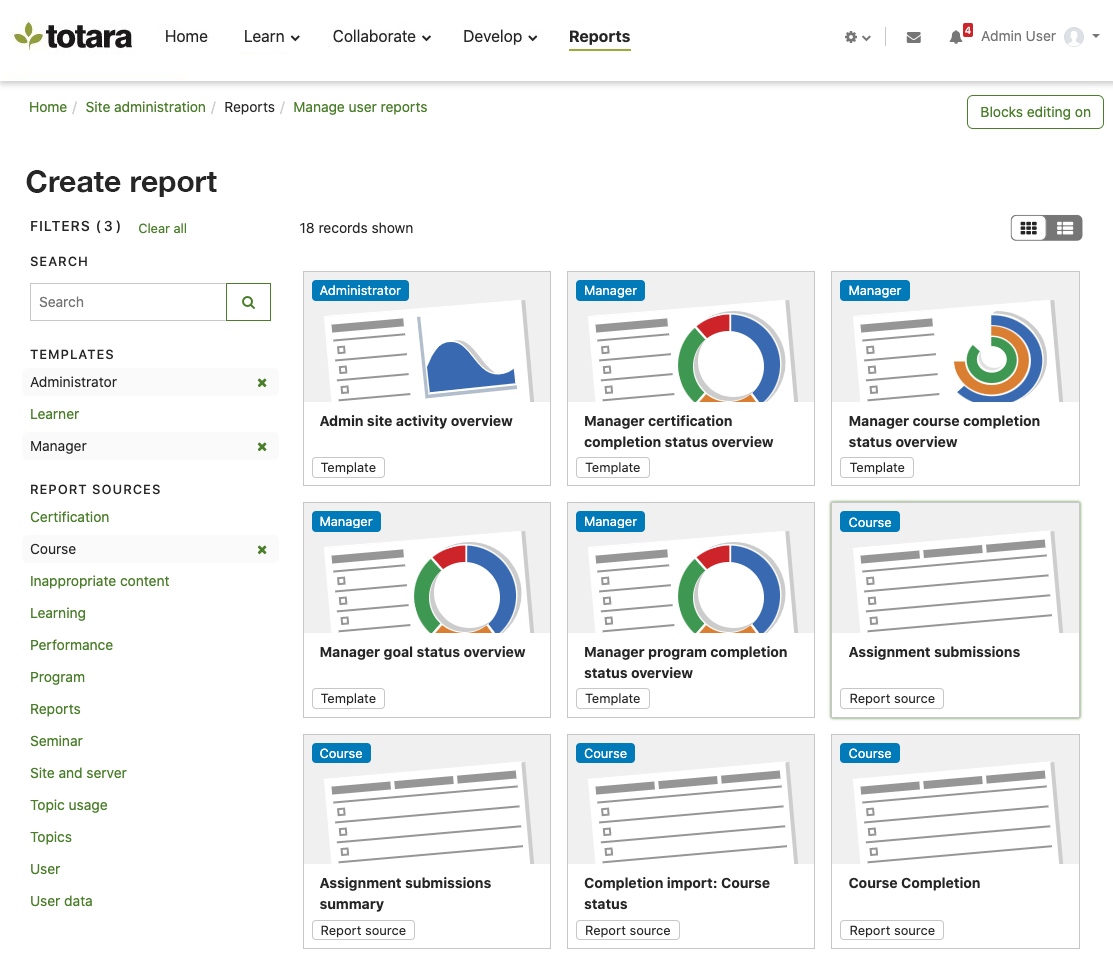Click the Totara logo
Image resolution: width=1113 pixels, height=961 pixels.
click(73, 37)
